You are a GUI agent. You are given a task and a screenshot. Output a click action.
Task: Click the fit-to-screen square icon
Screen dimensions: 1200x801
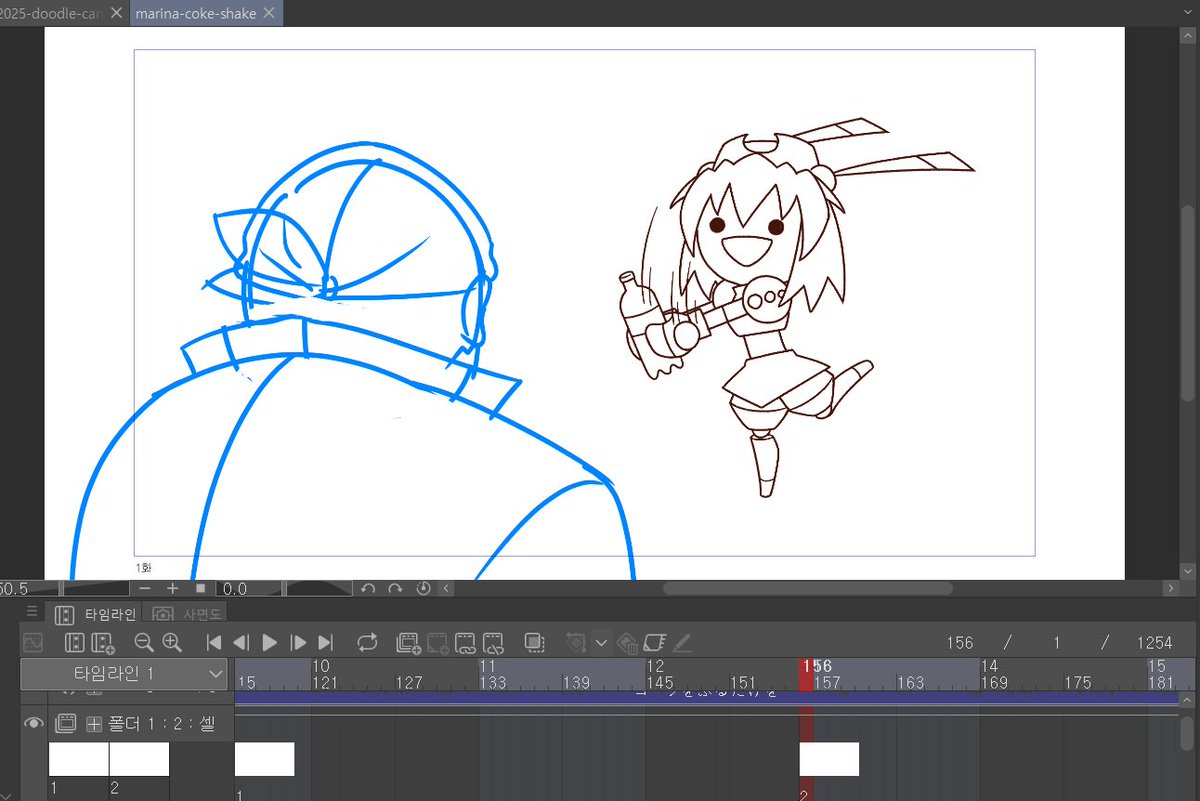200,589
